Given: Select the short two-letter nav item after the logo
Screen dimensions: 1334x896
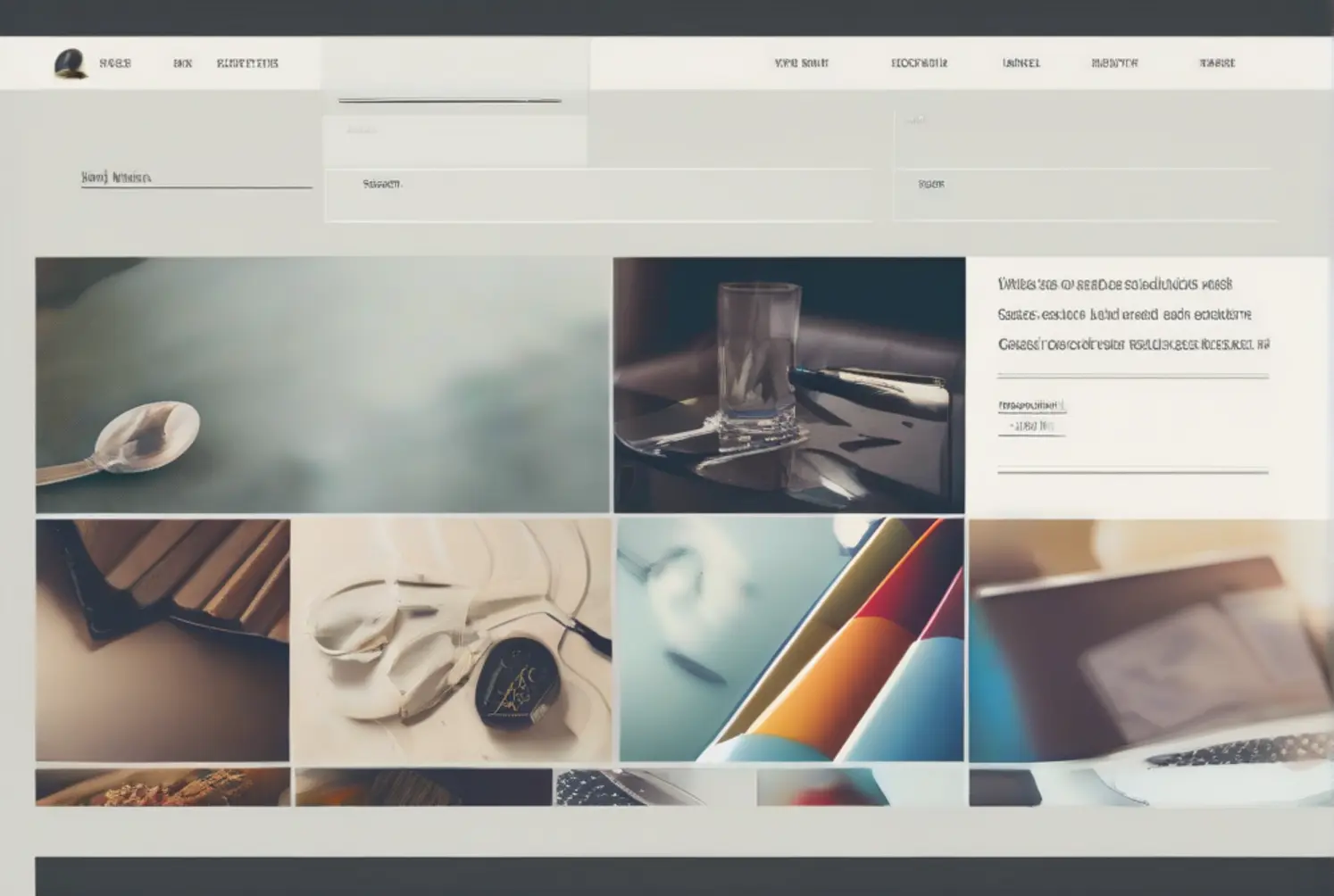Looking at the screenshot, I should pos(182,63).
